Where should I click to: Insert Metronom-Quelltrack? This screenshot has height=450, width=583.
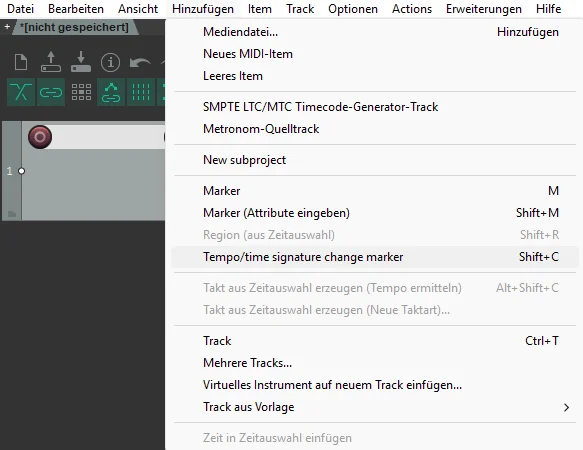(375, 129)
